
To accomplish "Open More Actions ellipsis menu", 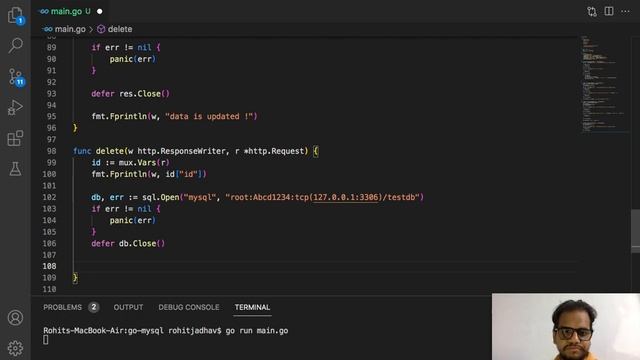I will point(625,11).
